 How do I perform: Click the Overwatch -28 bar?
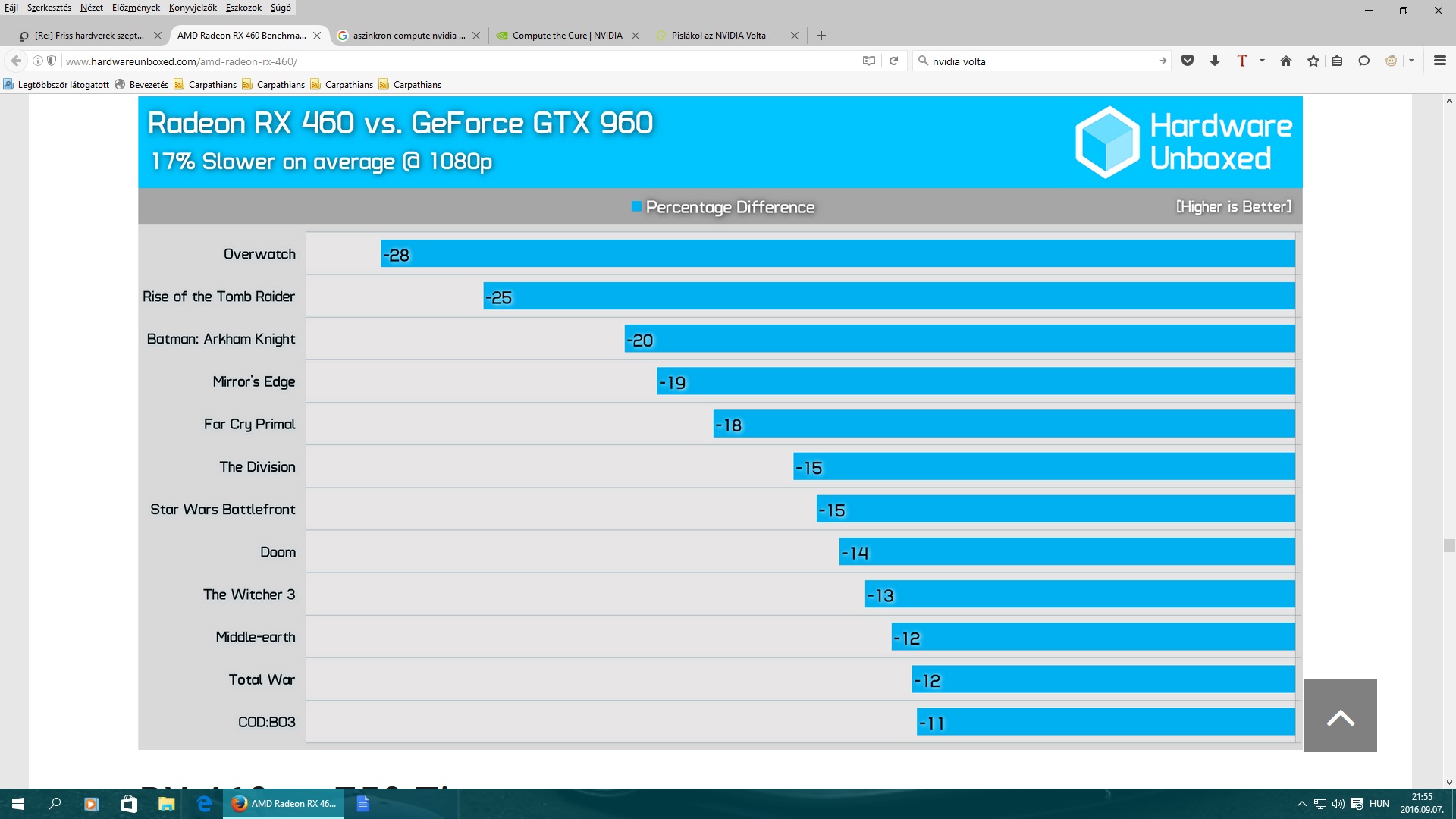(x=837, y=254)
